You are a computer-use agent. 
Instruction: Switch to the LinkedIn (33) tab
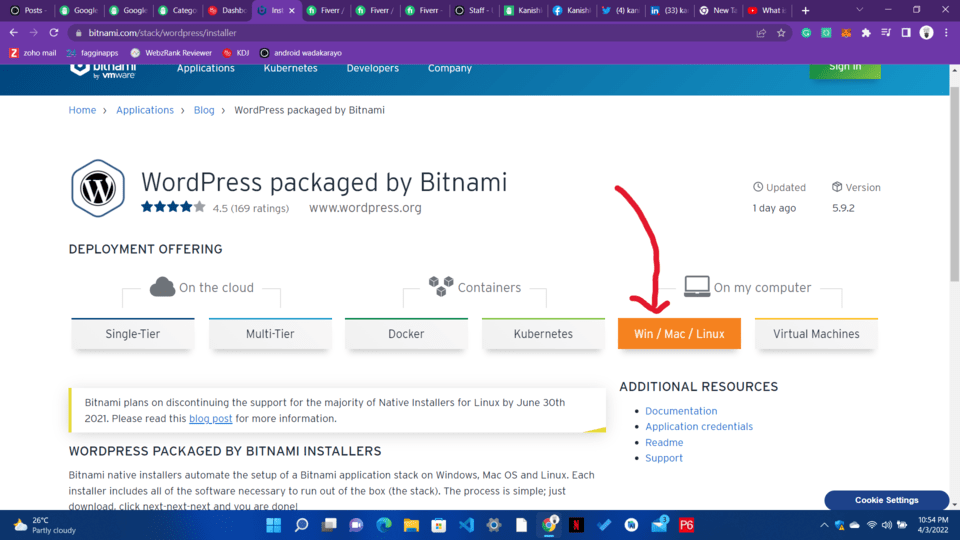[670, 10]
